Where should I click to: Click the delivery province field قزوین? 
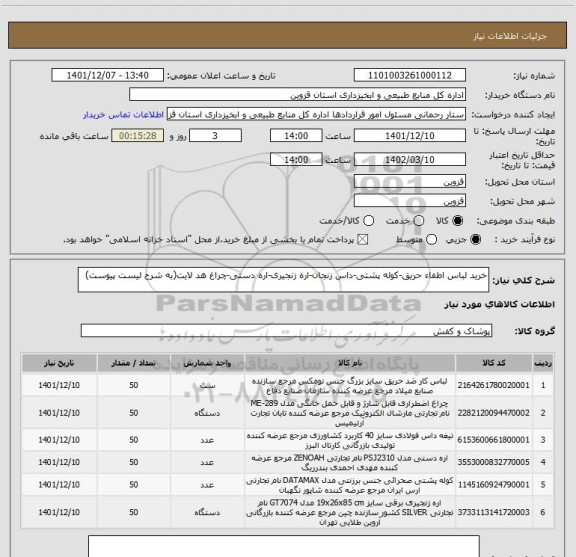click(x=410, y=182)
